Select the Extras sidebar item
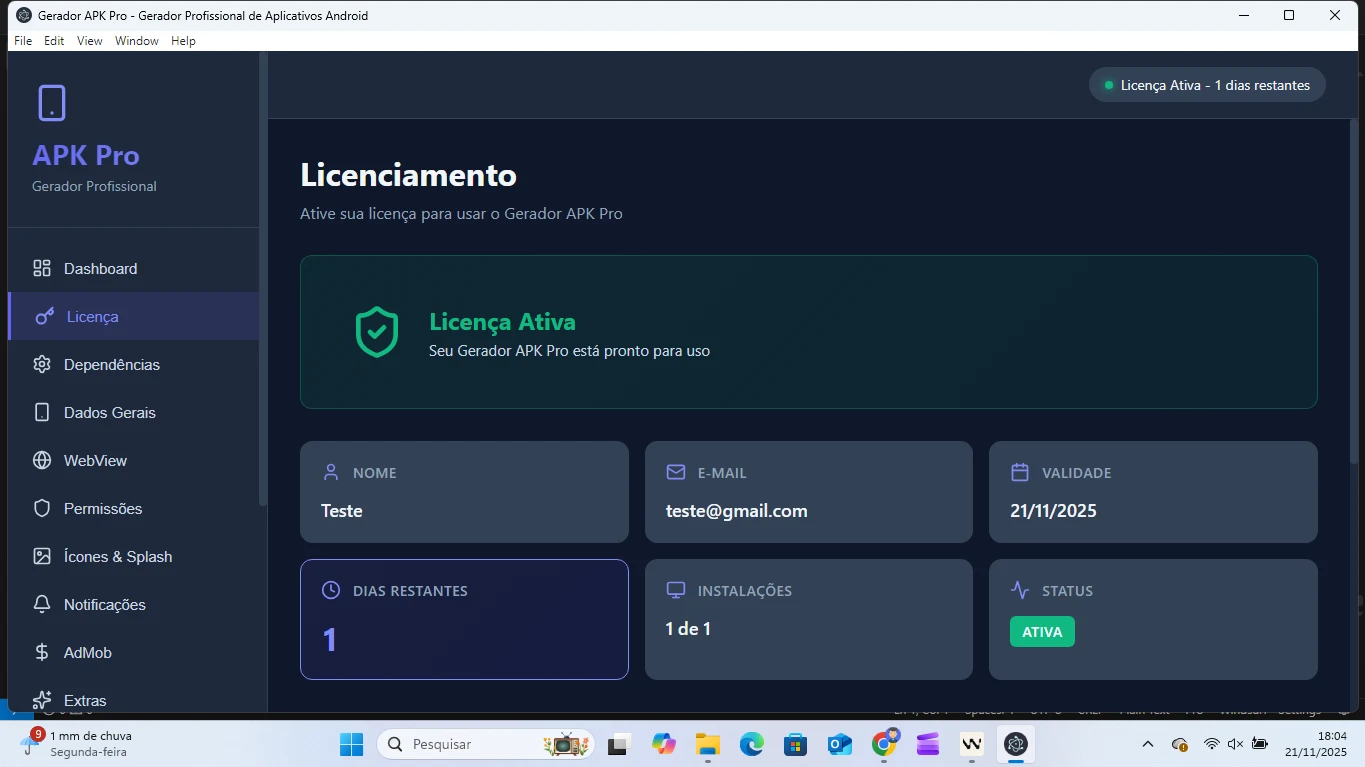The image size is (1365, 767). [85, 700]
